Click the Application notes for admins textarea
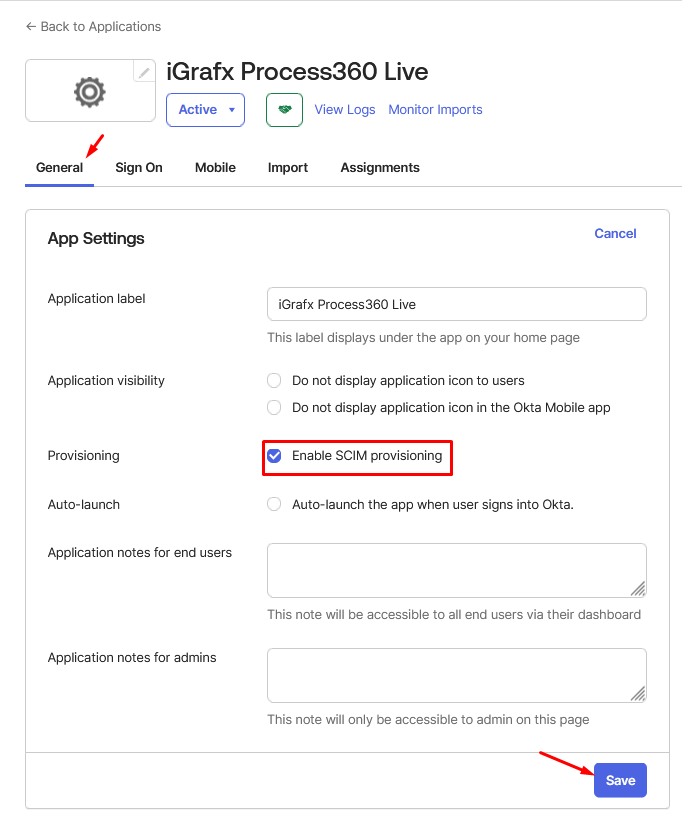This screenshot has width=682, height=815. point(456,675)
